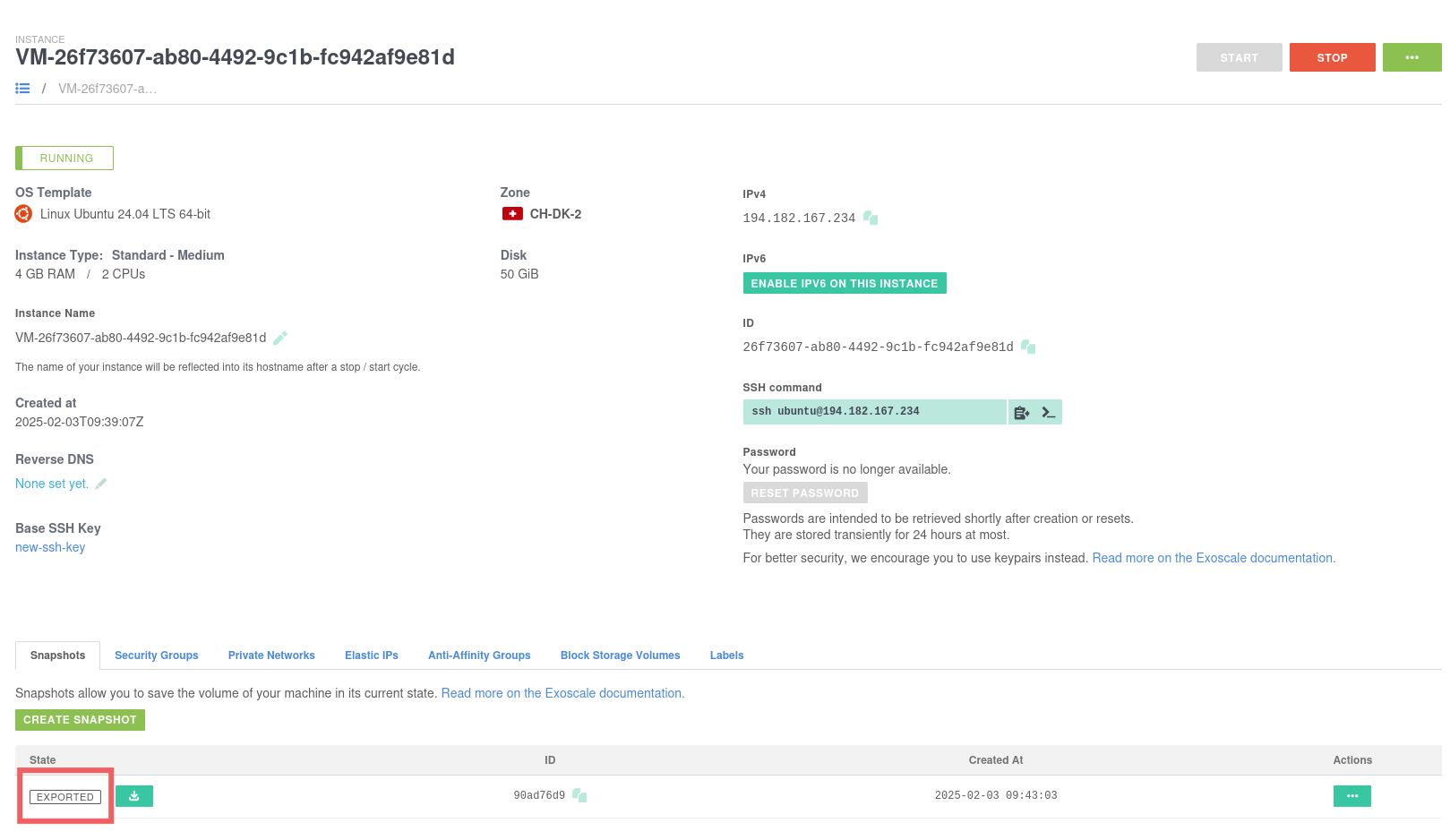
Task: Click the snapshots ID column header
Action: [x=550, y=760]
